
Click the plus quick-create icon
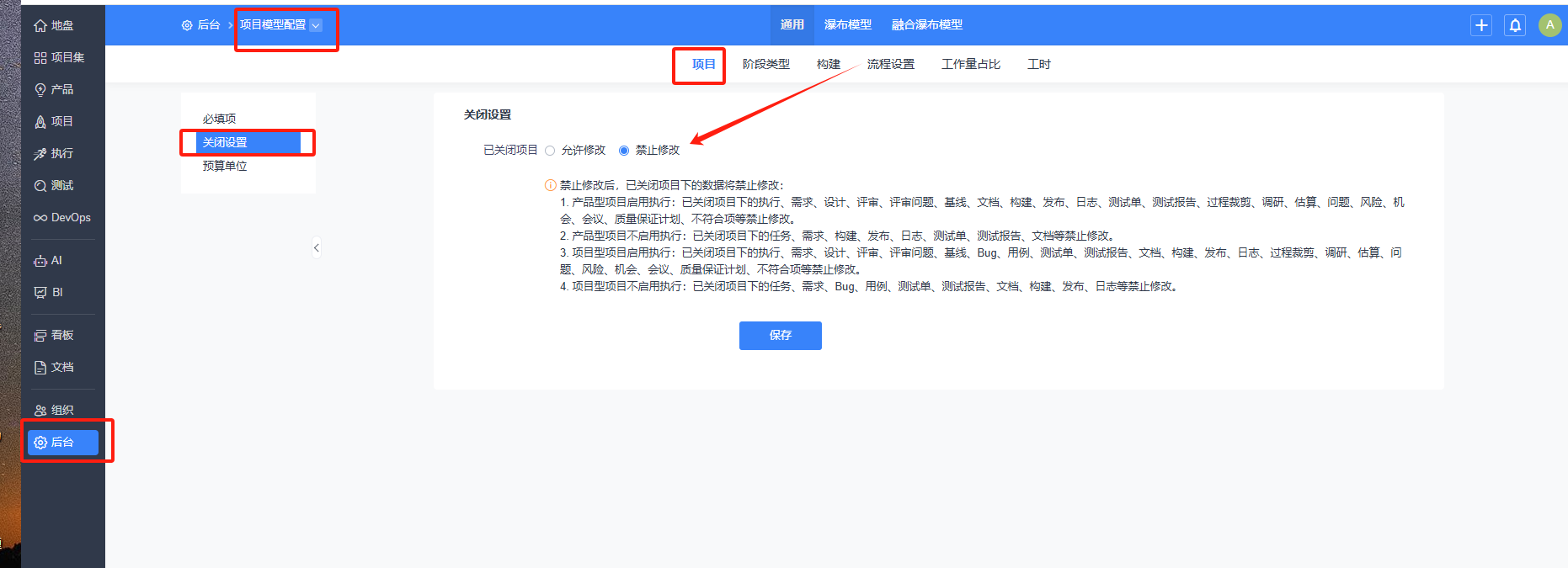click(x=1481, y=25)
